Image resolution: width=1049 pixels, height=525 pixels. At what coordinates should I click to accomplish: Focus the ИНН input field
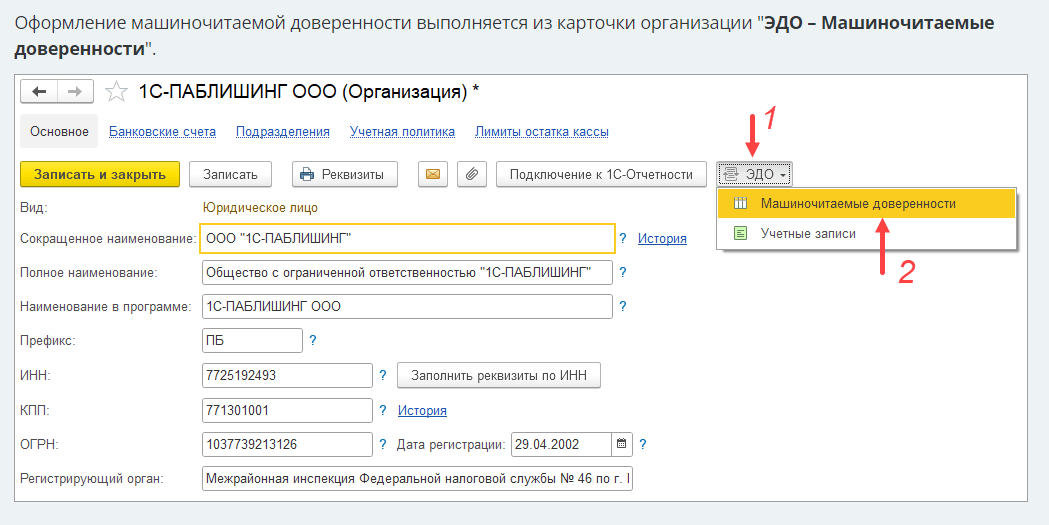(x=287, y=376)
